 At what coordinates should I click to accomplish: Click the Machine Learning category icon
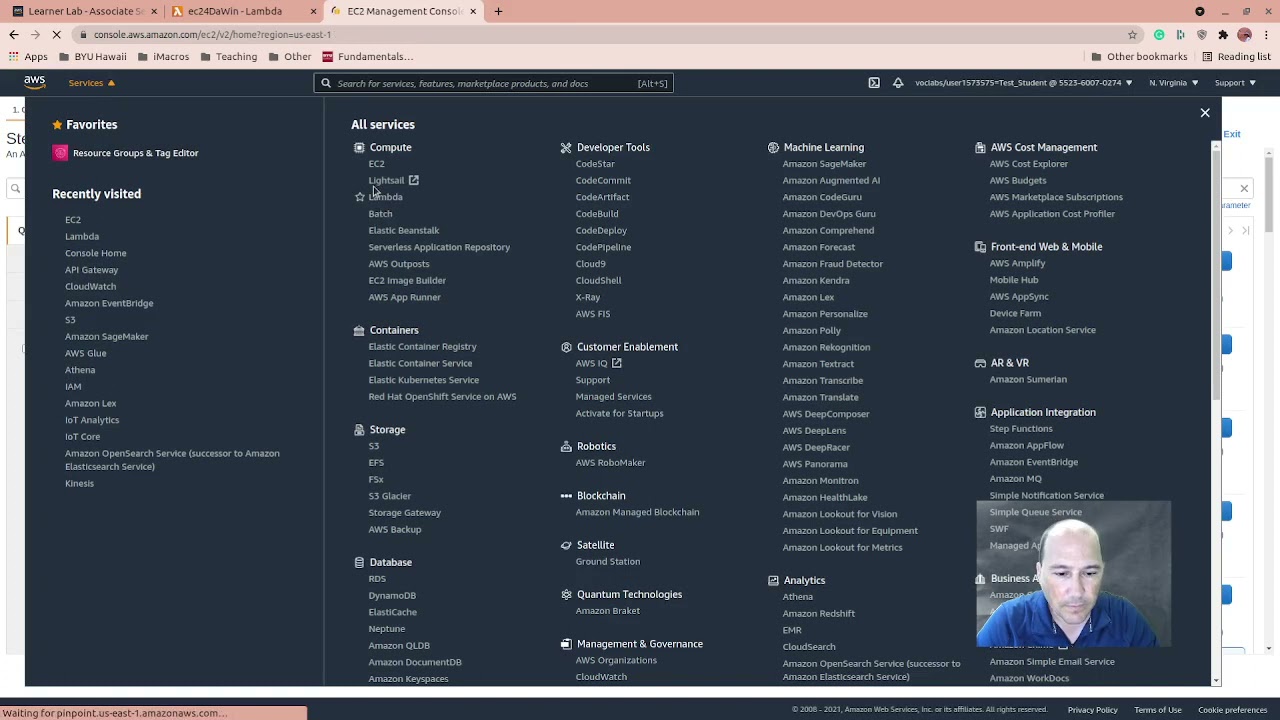point(773,147)
